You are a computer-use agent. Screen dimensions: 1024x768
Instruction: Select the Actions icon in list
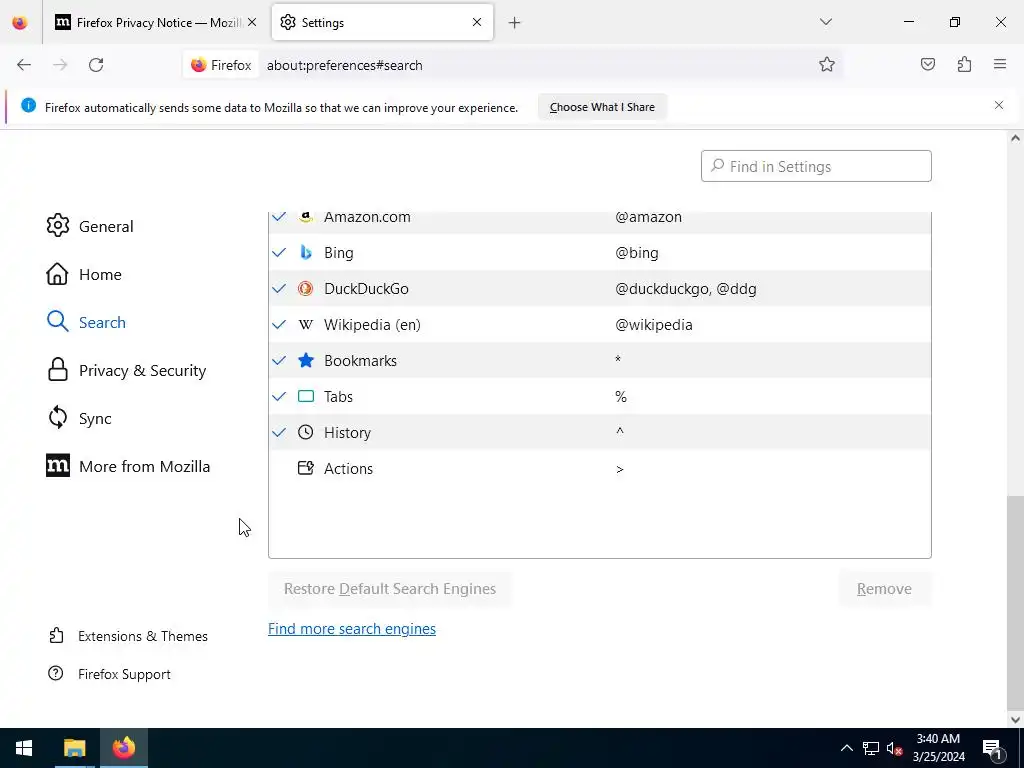coord(306,468)
